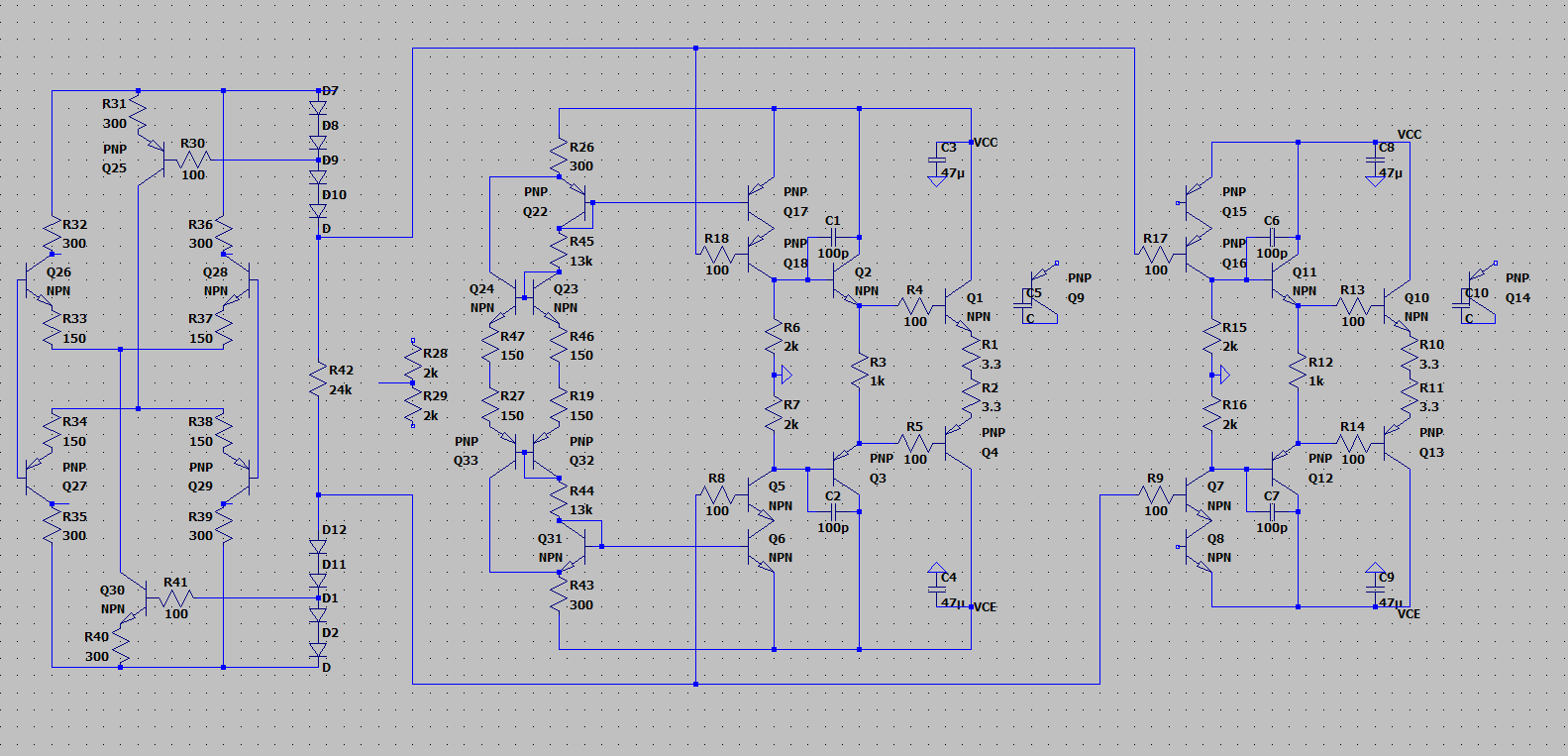Click capacitor C7 100p symbol
Screen dimensions: 1568x756
[x=1272, y=511]
